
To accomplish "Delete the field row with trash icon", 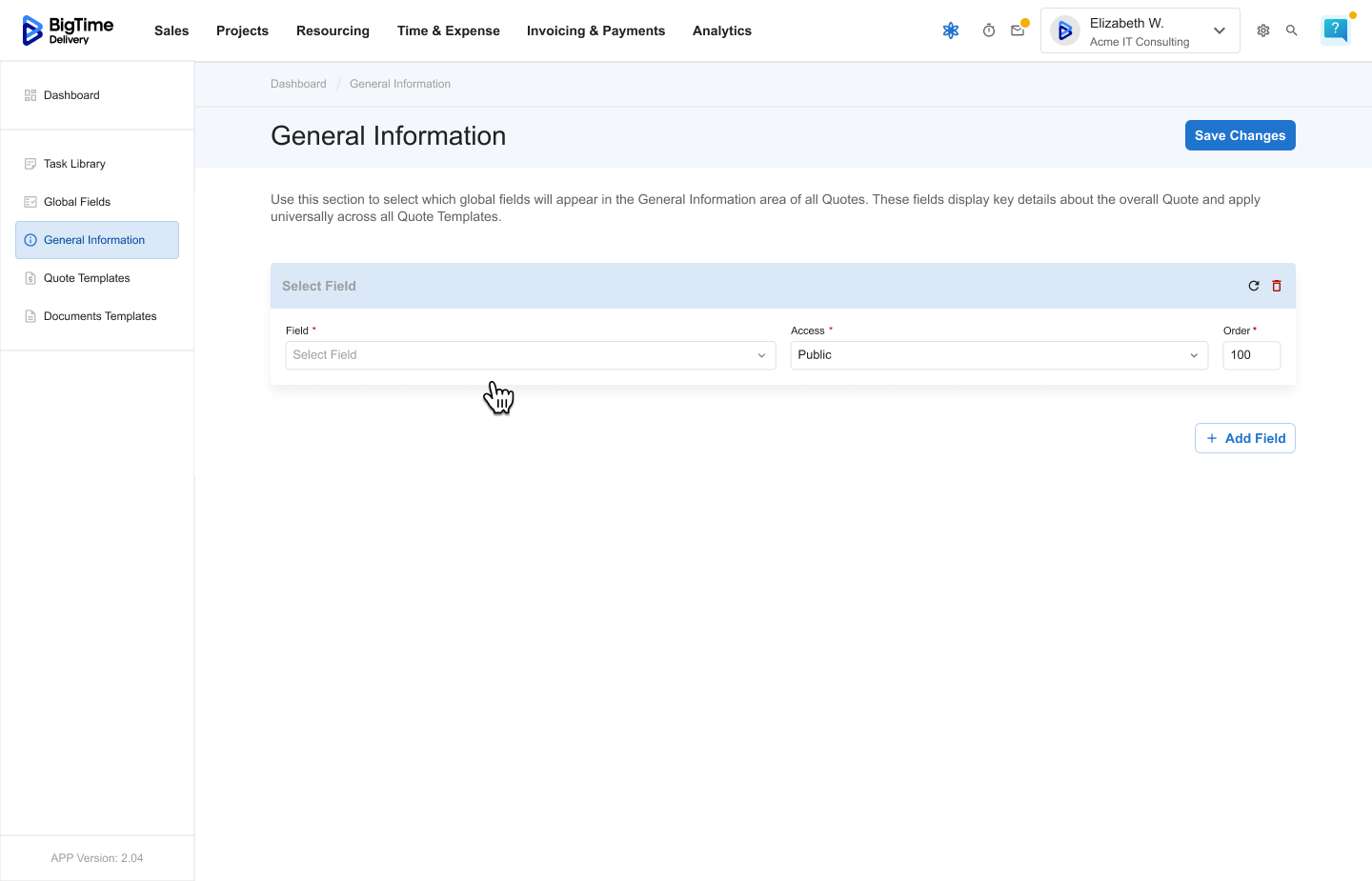I will [1277, 286].
